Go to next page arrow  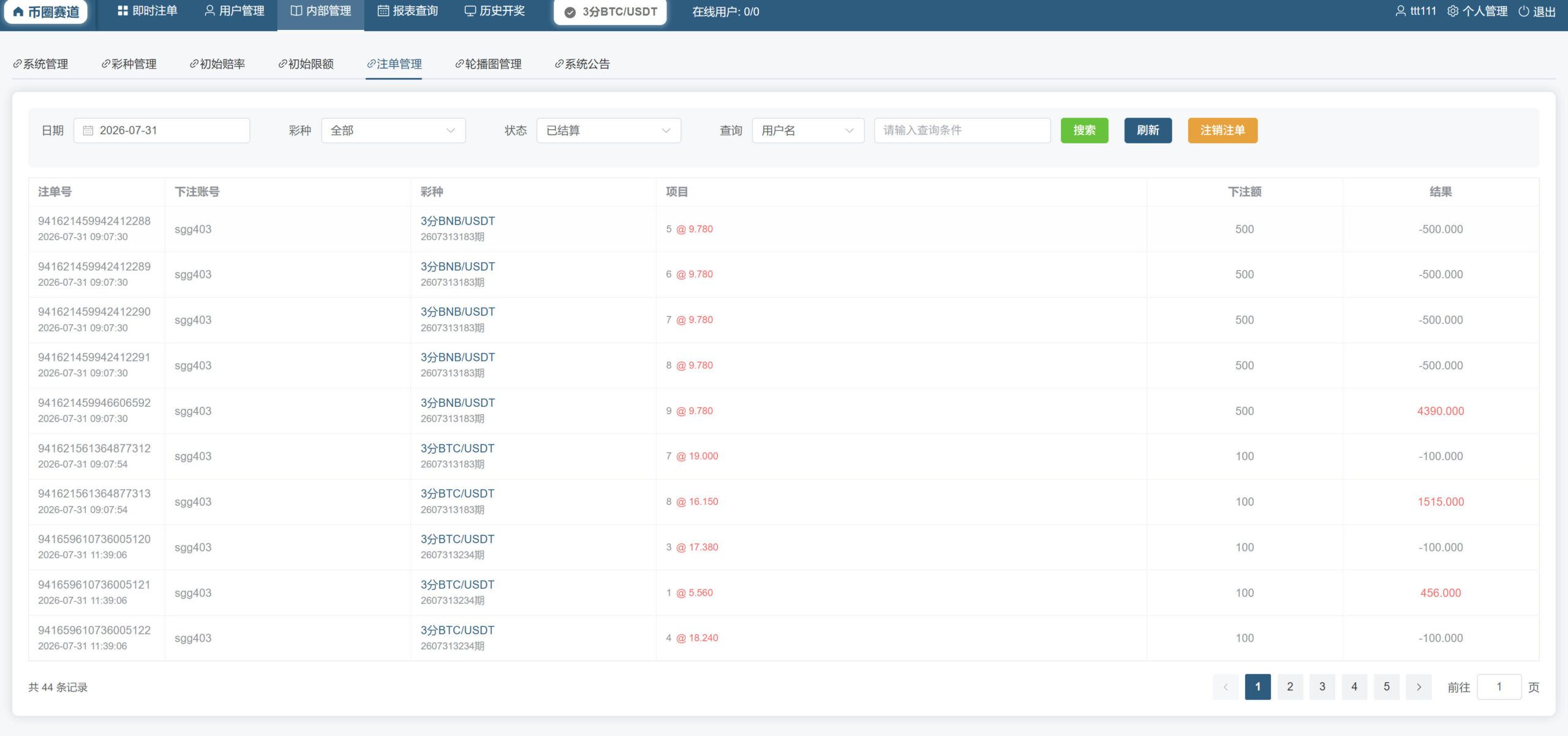point(1419,687)
